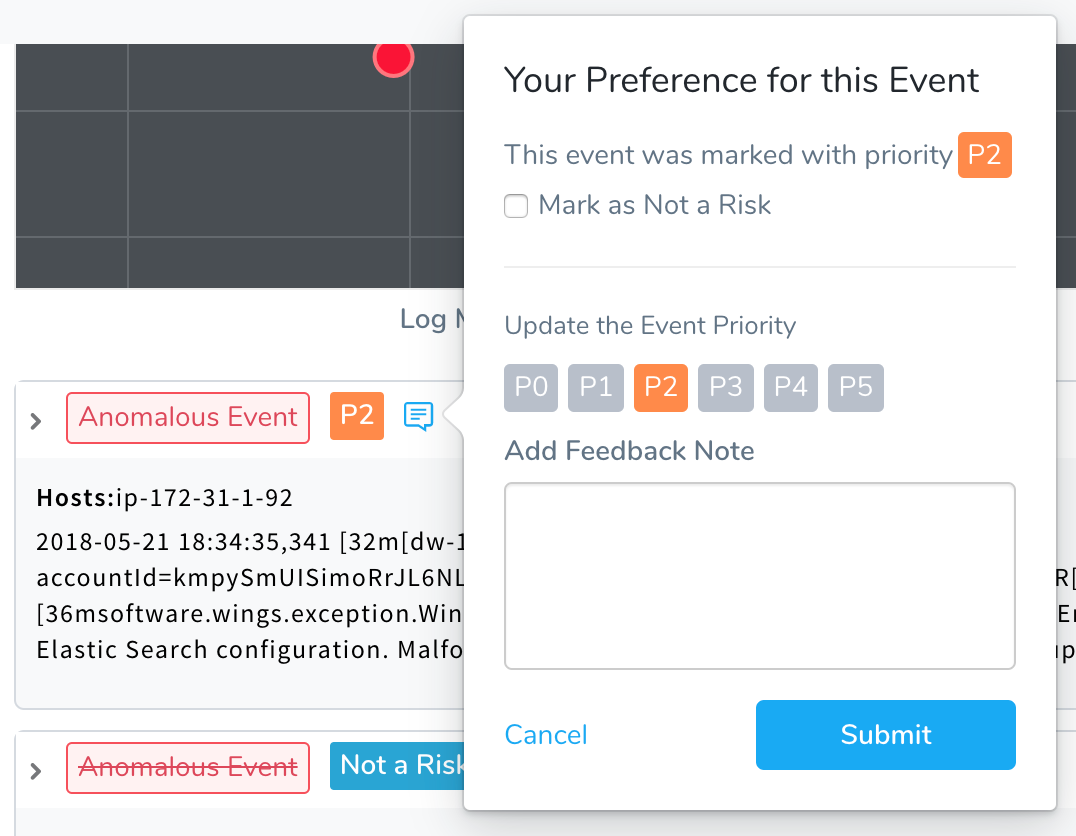Submit the event preference
The image size is (1076, 836).
click(x=886, y=735)
